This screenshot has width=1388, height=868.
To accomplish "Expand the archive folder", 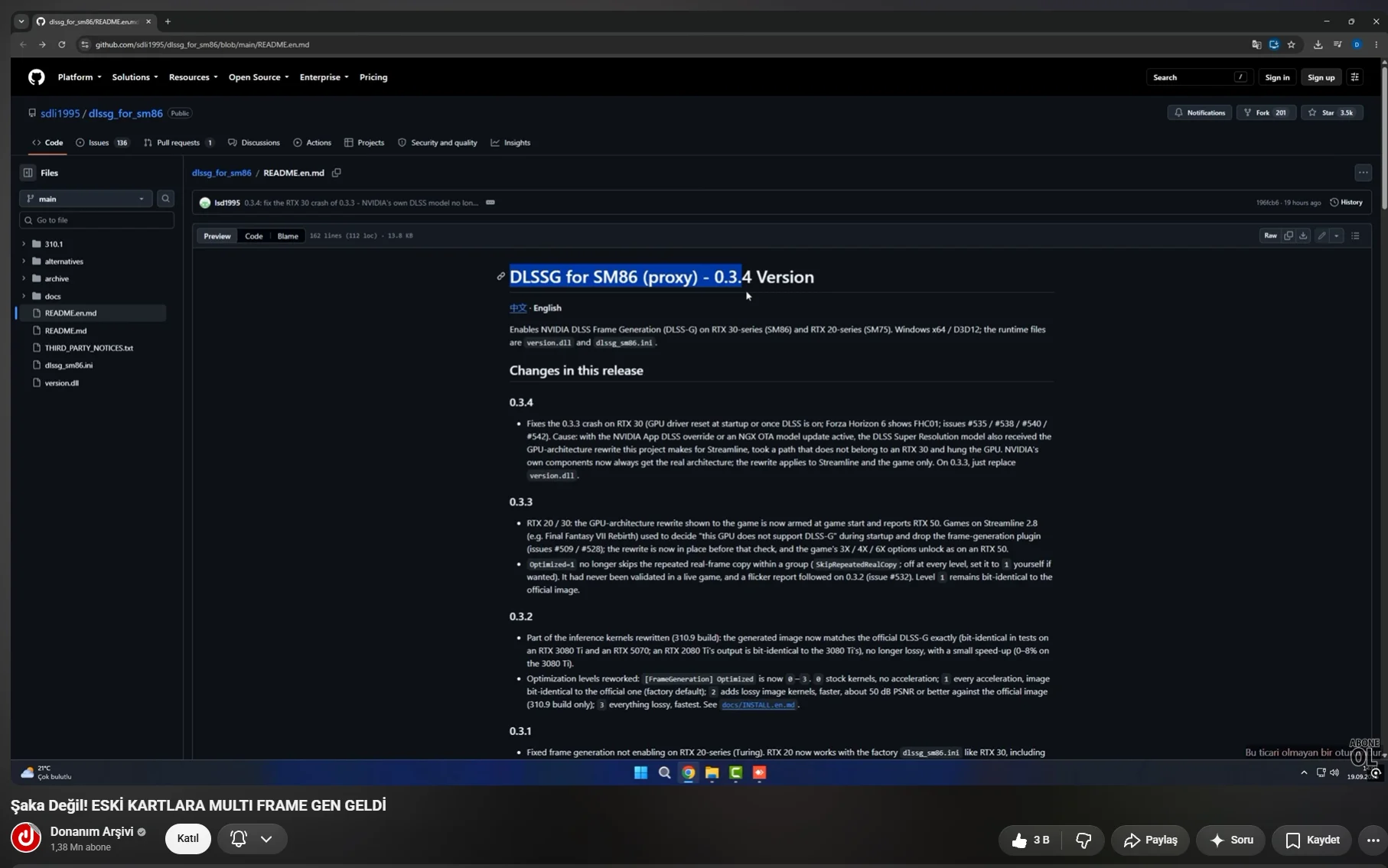I will pos(24,278).
